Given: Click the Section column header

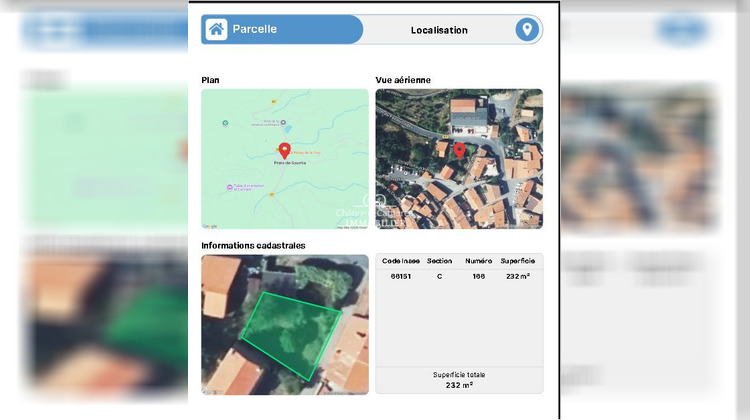Looking at the screenshot, I should 440,261.
